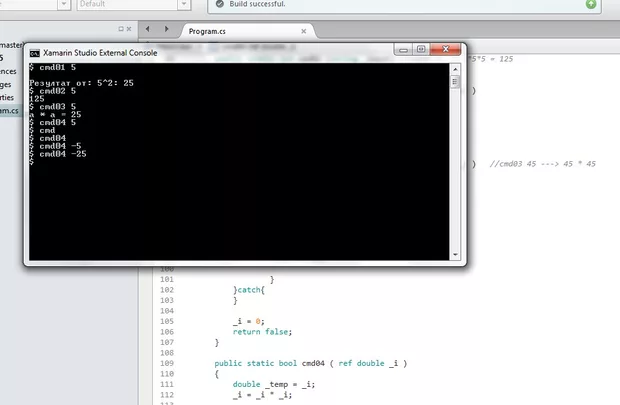Image resolution: width=620 pixels, height=405 pixels.
Task: Click the '5*5 = 125' comment text
Action: [492, 59]
